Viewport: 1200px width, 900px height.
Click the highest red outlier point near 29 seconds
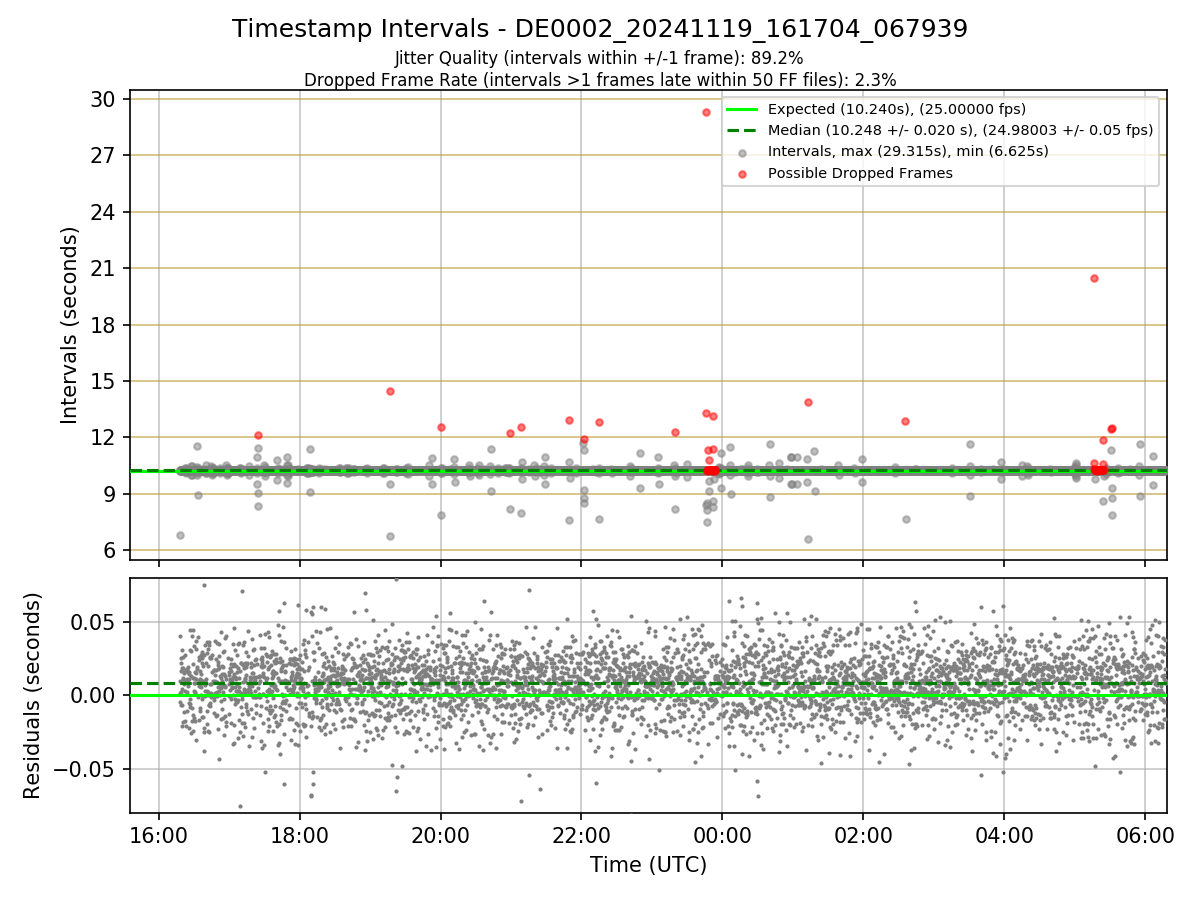pyautogui.click(x=706, y=112)
